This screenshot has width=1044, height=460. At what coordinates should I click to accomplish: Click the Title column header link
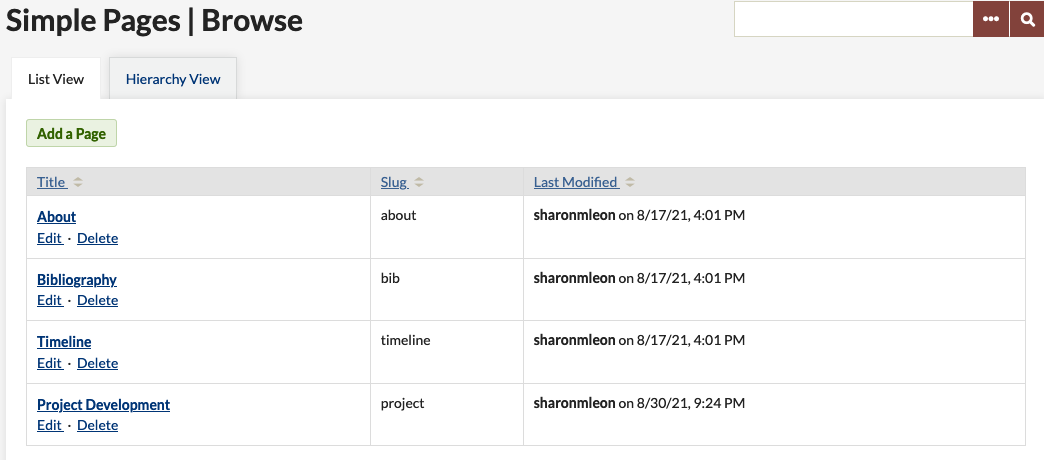pos(51,182)
